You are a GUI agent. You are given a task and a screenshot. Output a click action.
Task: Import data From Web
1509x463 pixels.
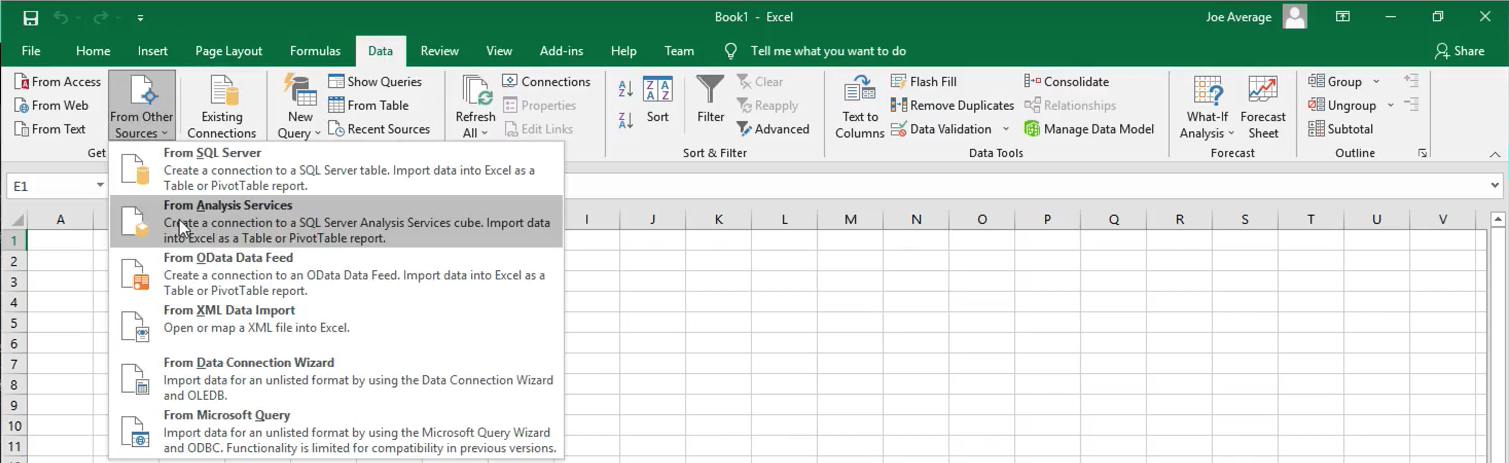(x=52, y=105)
